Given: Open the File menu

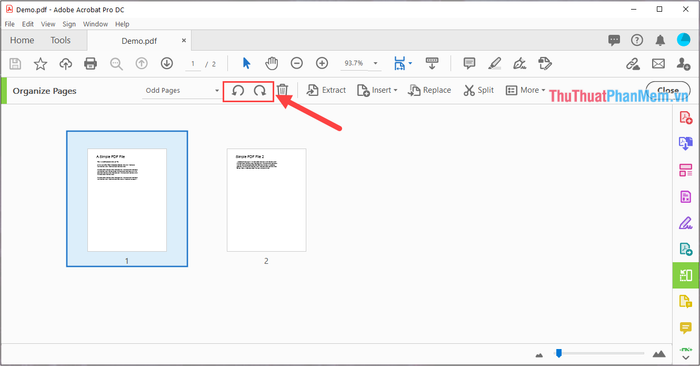Looking at the screenshot, I should tap(9, 24).
